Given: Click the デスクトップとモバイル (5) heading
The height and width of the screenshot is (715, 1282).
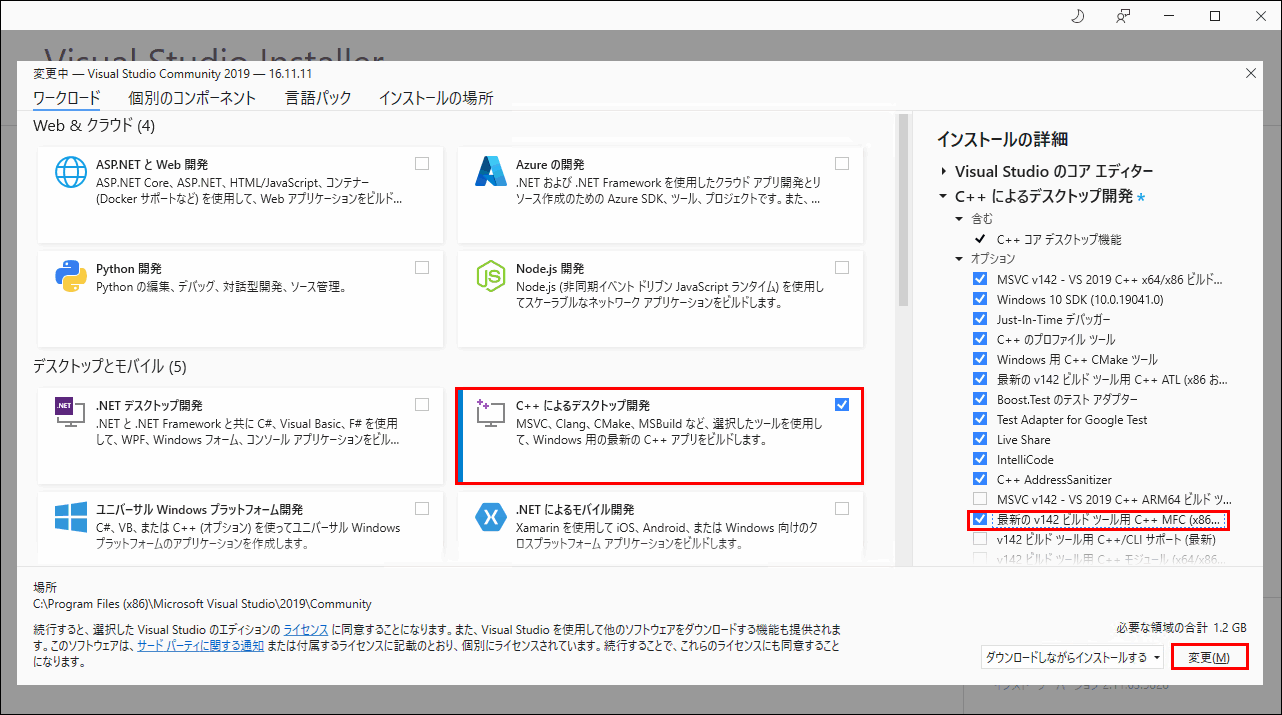Looking at the screenshot, I should 110,366.
